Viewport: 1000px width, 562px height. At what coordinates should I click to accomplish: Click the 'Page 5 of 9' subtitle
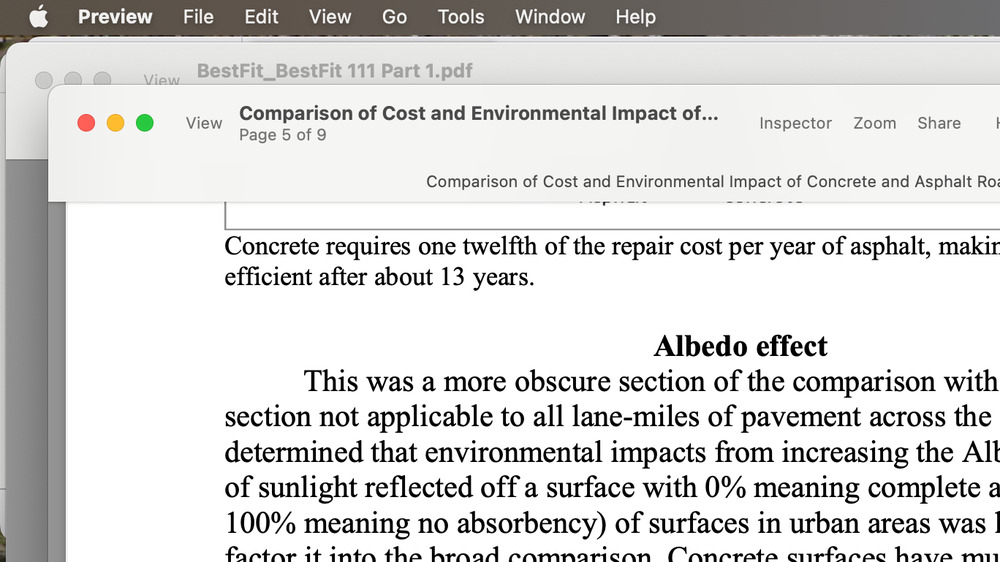tap(283, 135)
